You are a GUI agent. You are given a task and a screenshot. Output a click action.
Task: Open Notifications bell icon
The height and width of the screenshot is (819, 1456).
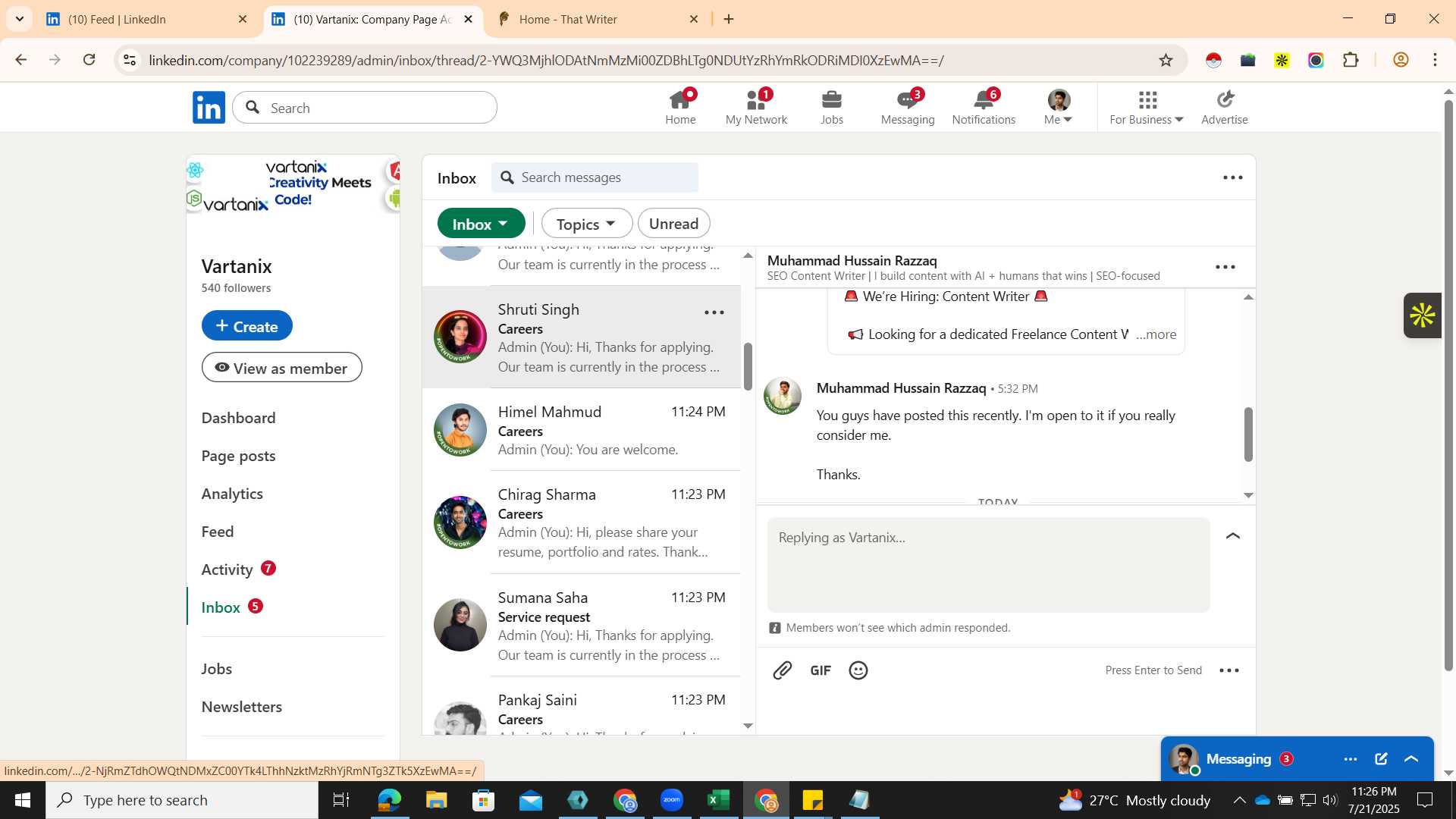click(x=984, y=107)
